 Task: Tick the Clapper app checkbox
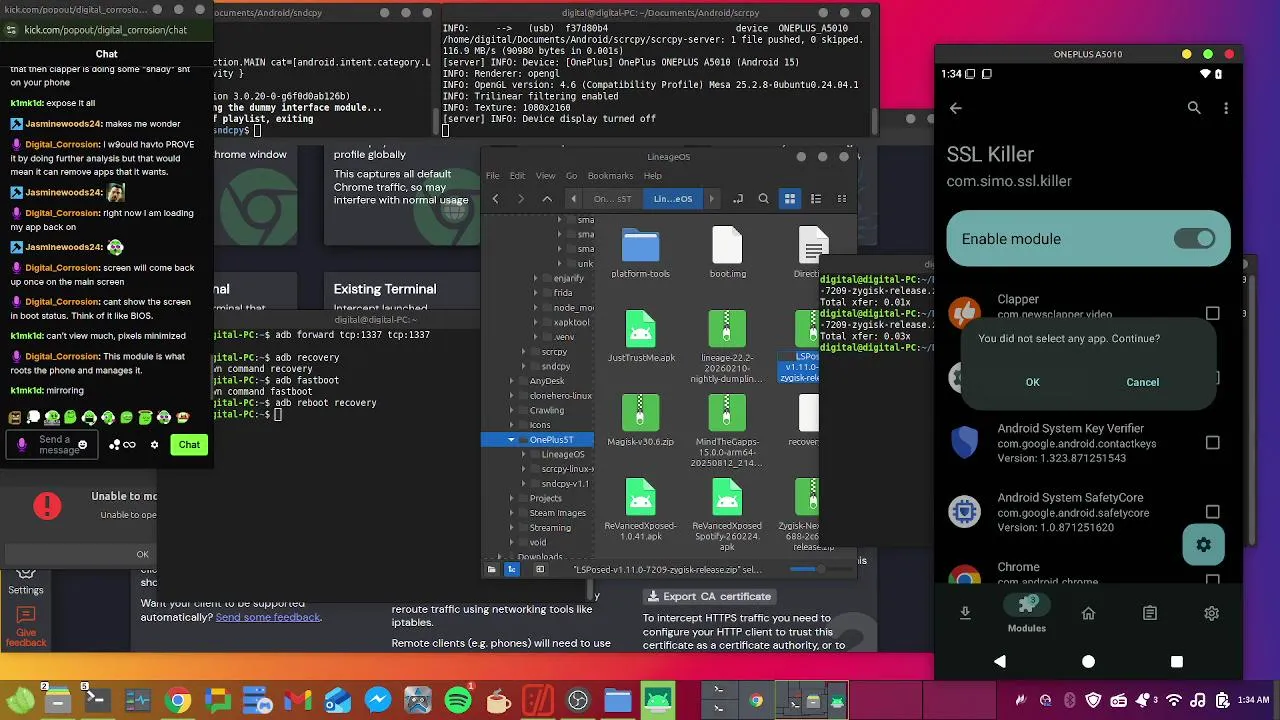(1213, 313)
